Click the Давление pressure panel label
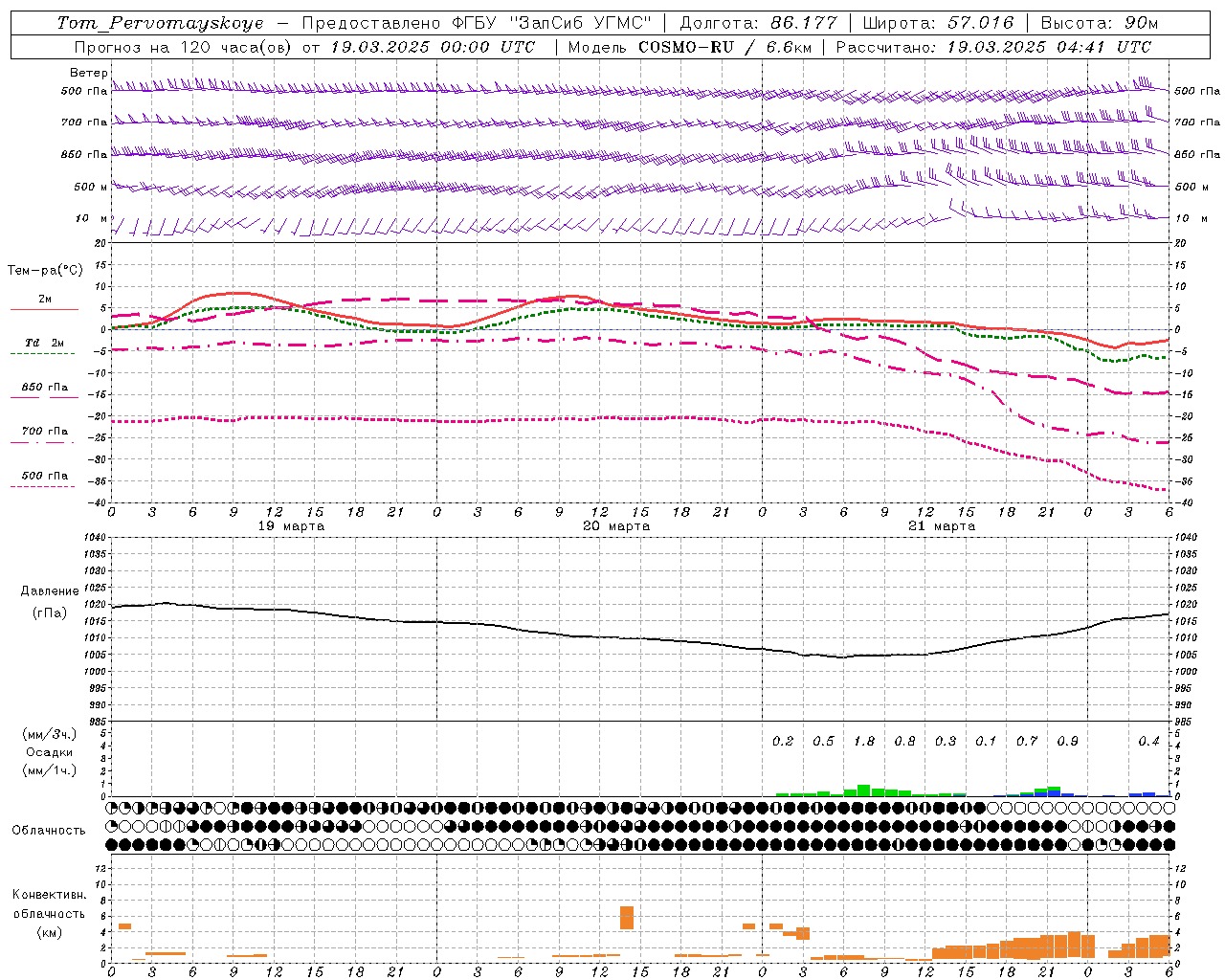The width and height of the screenshot is (1225, 980). tap(50, 590)
